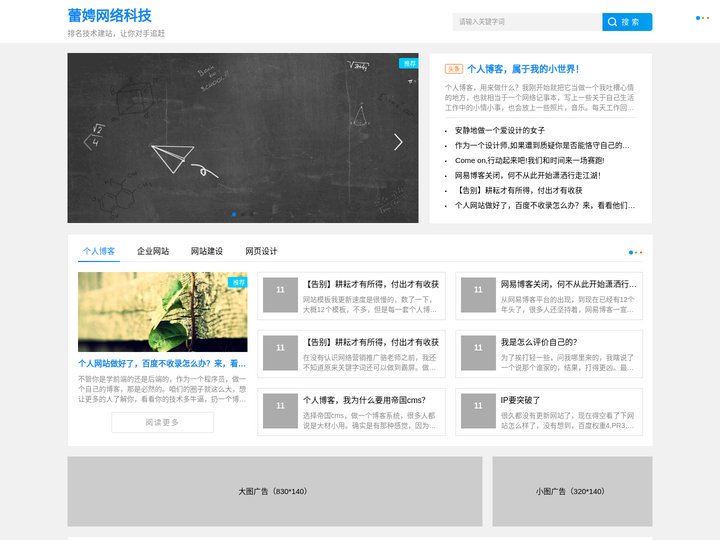Open card titled IP要突破了
This screenshot has width=720, height=540.
point(520,400)
